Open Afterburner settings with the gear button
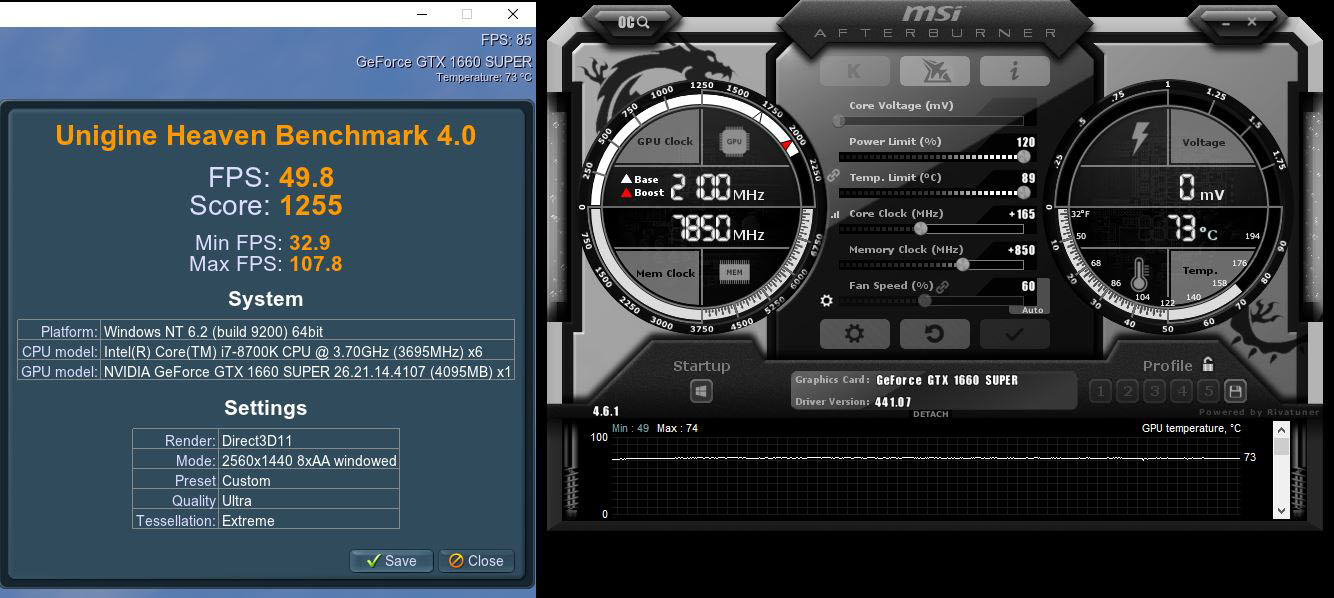This screenshot has width=1334, height=598. tap(854, 334)
